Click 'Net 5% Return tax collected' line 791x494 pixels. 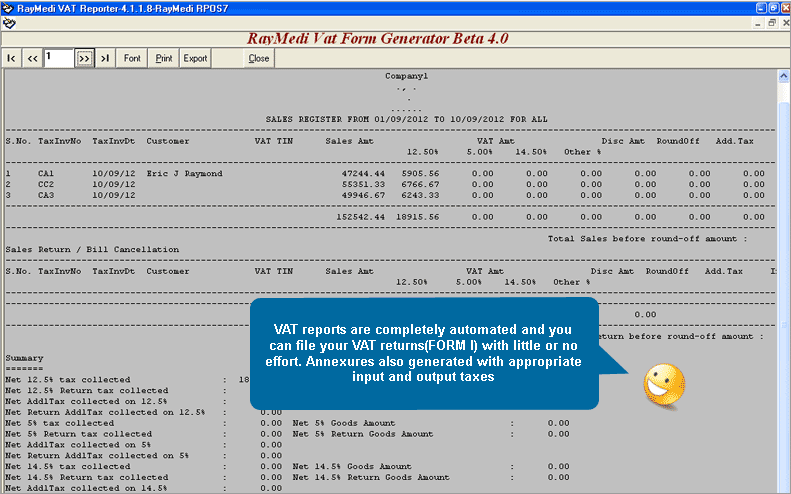coord(79,434)
